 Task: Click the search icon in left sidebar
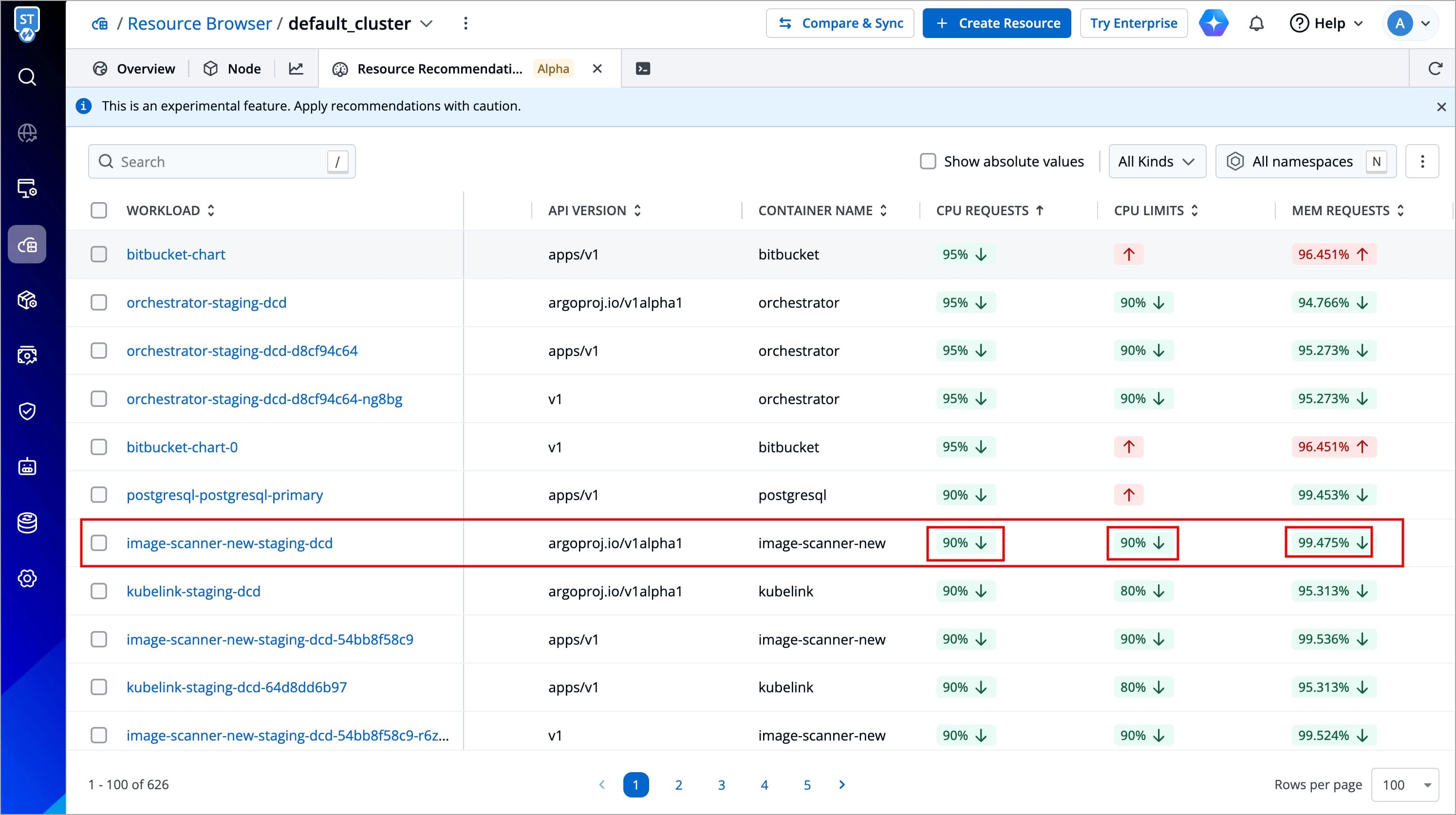click(27, 77)
